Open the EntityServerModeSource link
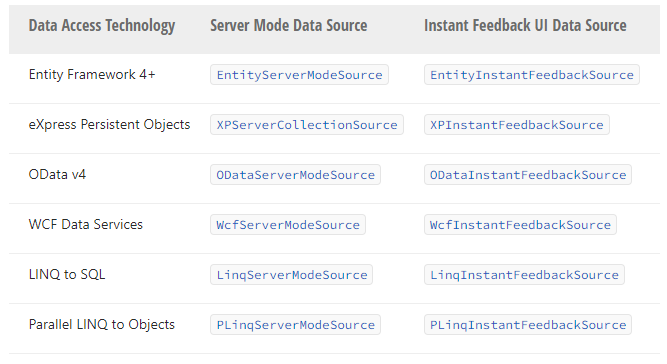Screen dimensions: 667x364 tap(299, 75)
